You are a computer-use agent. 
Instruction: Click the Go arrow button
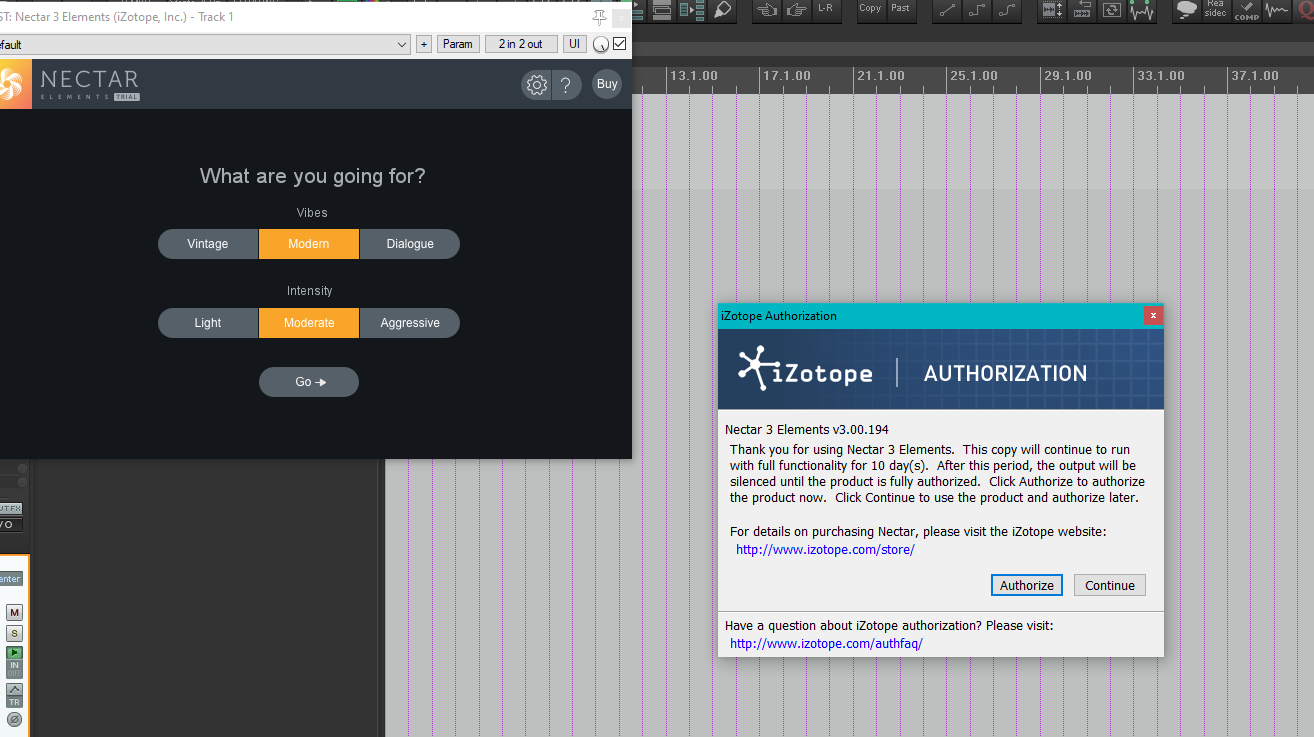309,382
